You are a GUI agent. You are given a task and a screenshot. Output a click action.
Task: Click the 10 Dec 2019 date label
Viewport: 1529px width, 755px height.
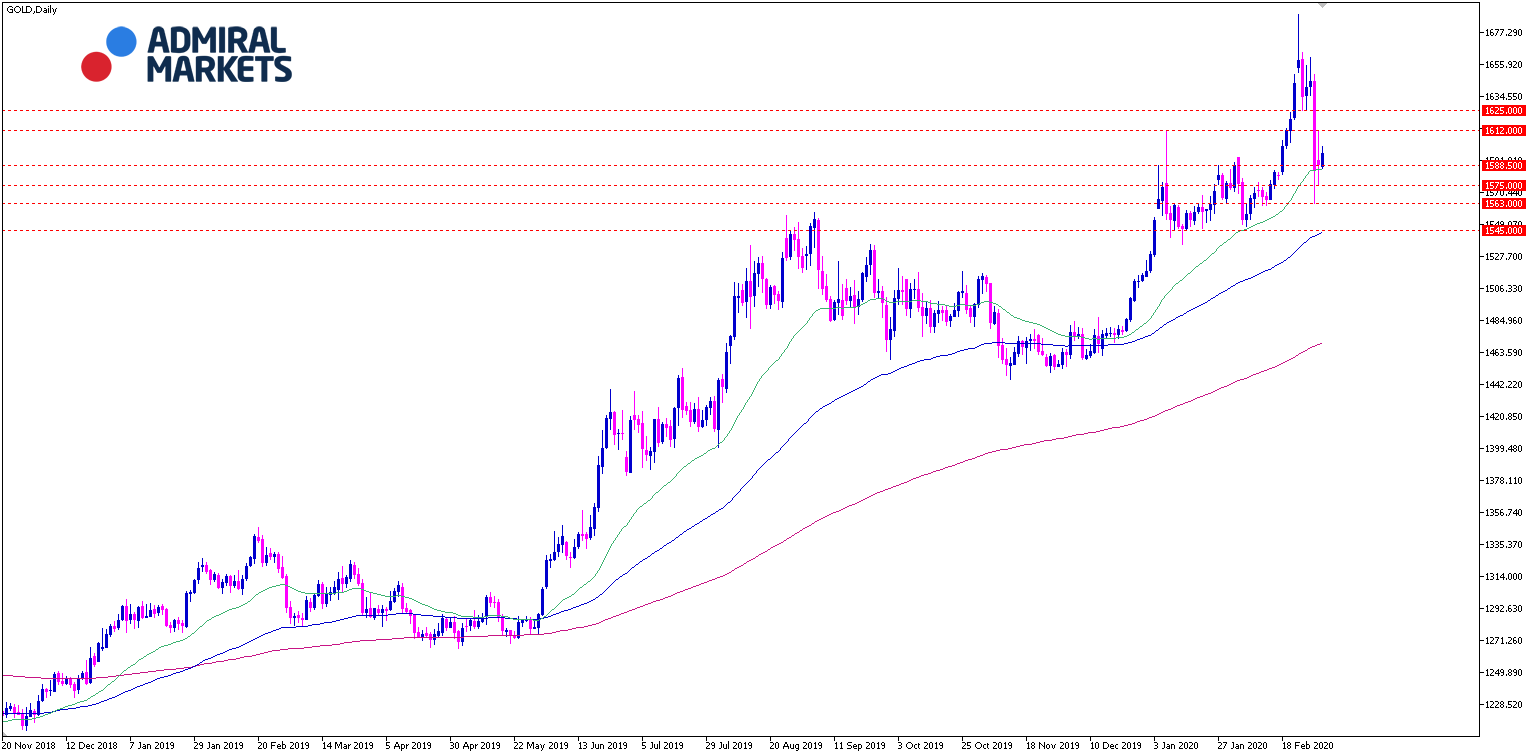pos(1114,746)
